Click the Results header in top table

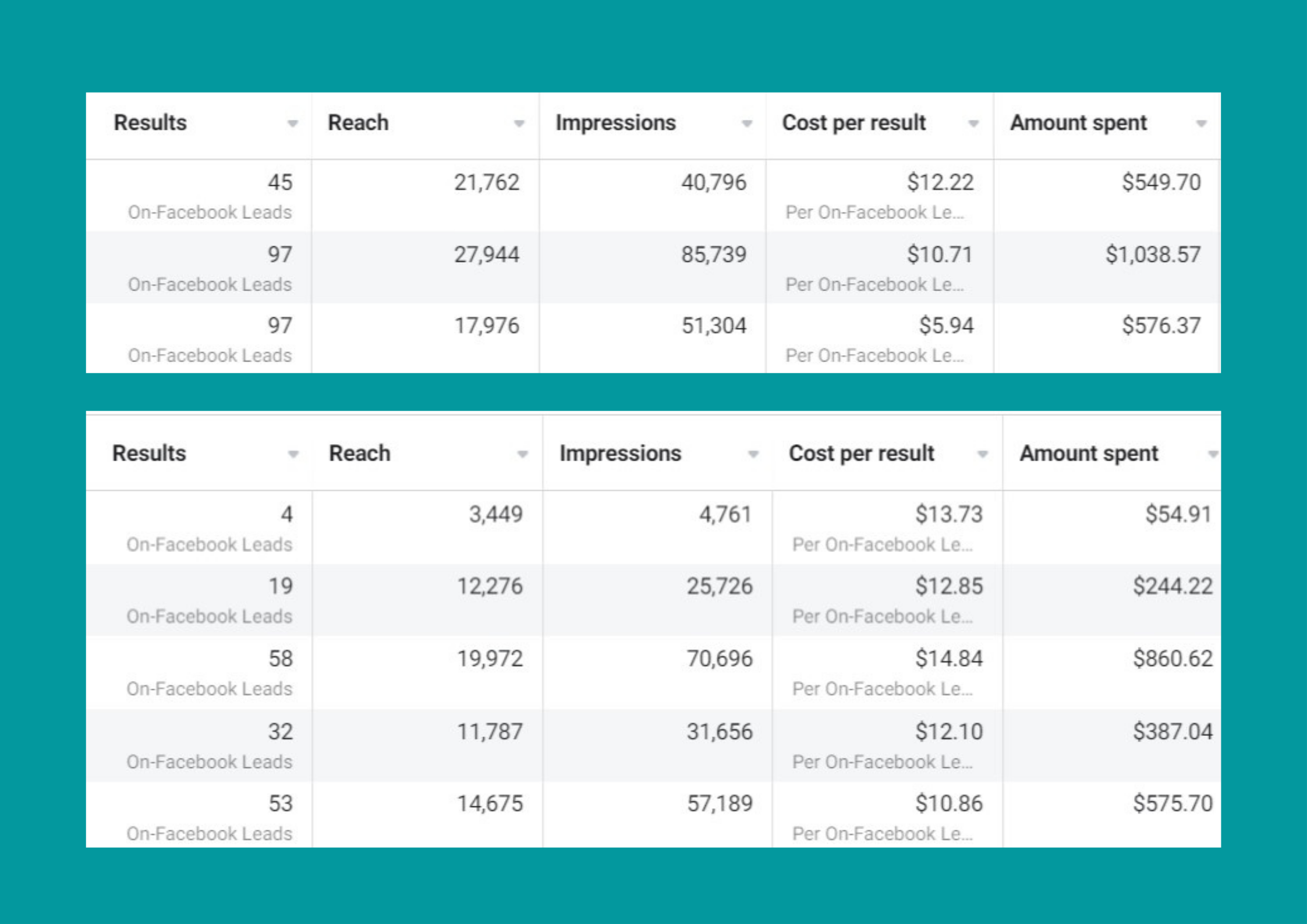tap(150, 123)
